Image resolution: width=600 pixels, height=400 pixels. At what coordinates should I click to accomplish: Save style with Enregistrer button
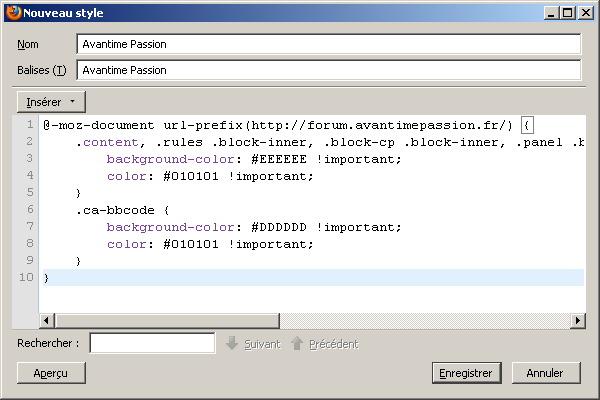pyautogui.click(x=466, y=373)
